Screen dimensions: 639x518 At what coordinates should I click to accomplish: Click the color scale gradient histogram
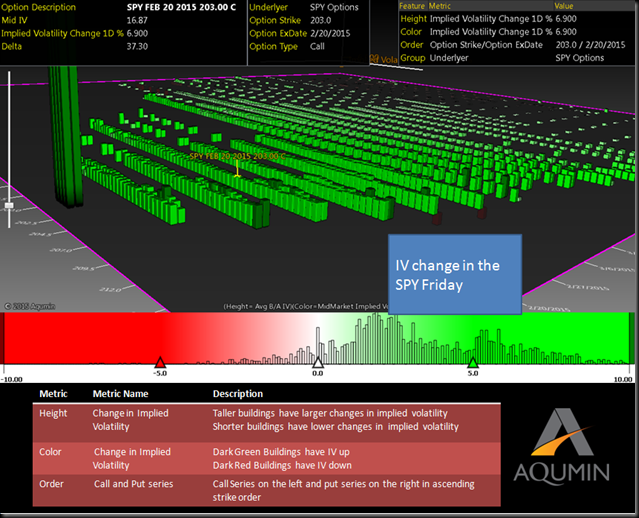pos(317,338)
